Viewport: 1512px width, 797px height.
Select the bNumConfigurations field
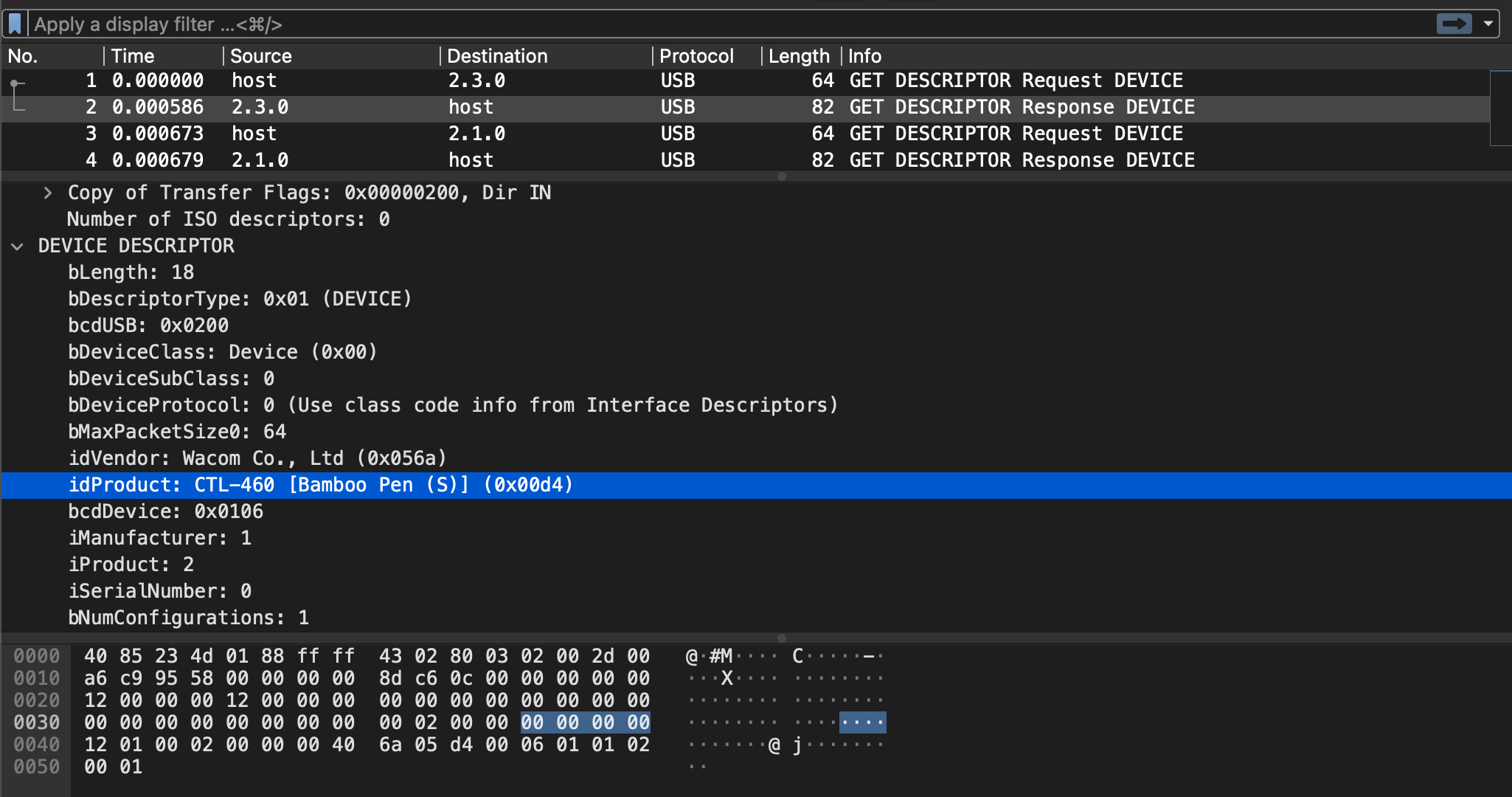(188, 618)
